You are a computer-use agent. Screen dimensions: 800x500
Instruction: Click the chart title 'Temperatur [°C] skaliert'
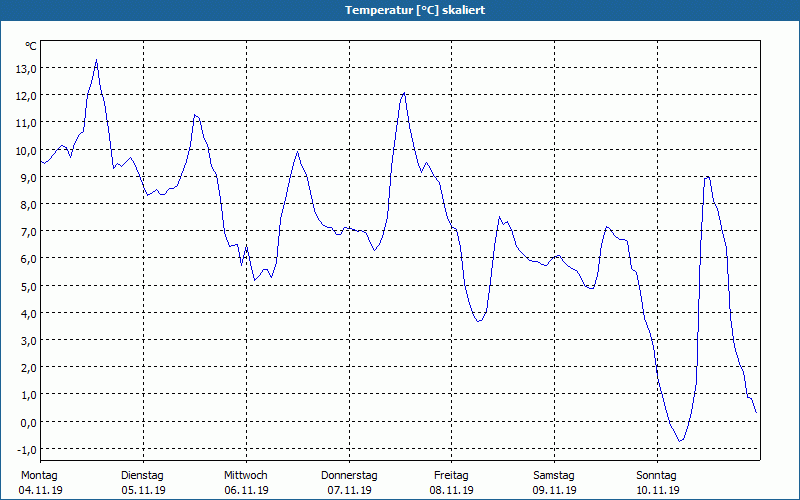pyautogui.click(x=415, y=10)
